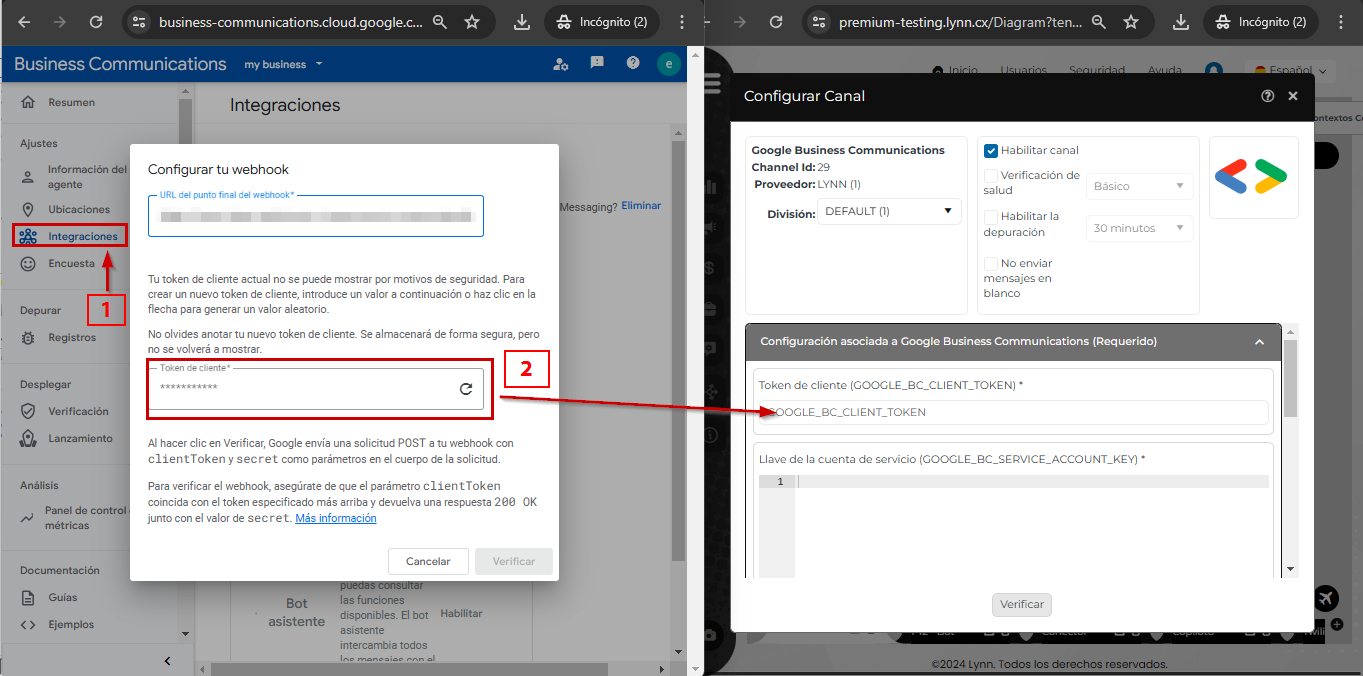Open Ejemplos under Documentación
Screen dimensions: 1363x676
point(71,624)
